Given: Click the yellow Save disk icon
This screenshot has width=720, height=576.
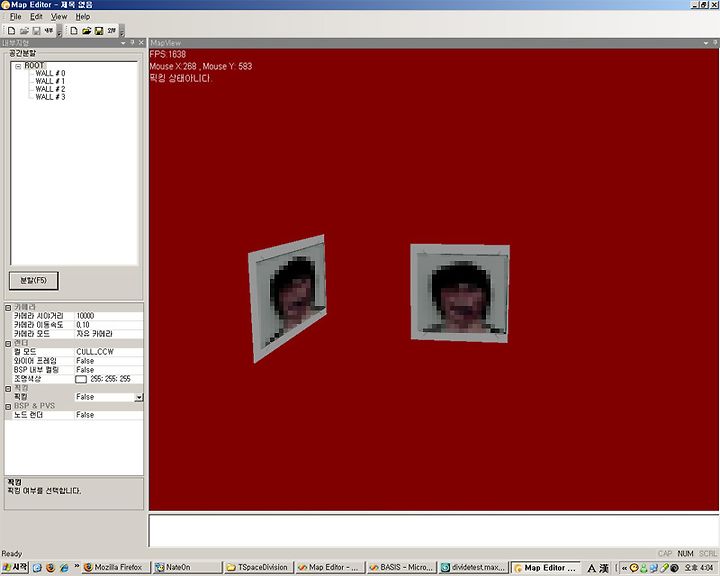Looking at the screenshot, I should tap(99, 31).
